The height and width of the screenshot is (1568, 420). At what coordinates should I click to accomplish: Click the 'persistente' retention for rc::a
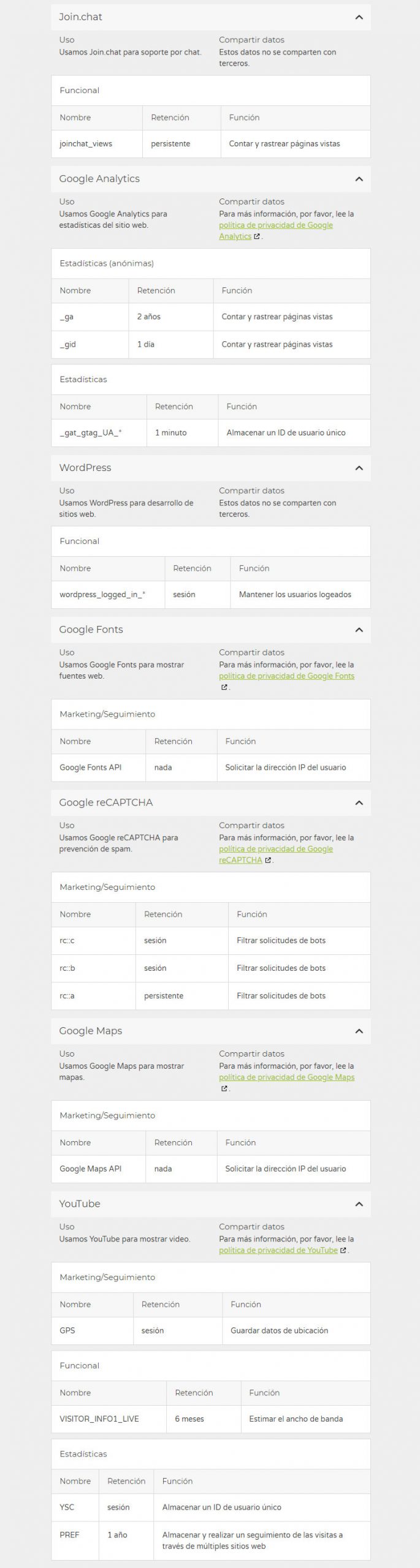point(164,996)
